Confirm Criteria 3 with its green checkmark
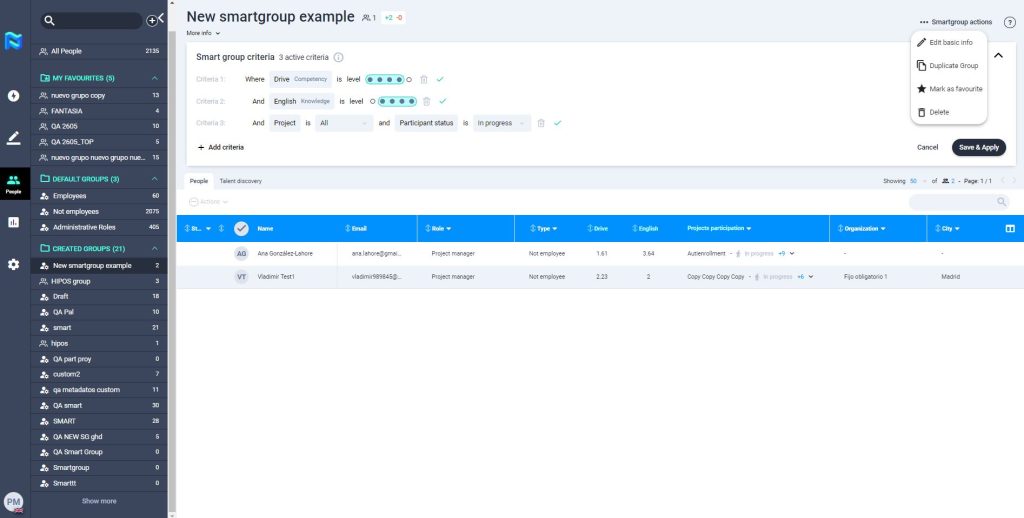 pyautogui.click(x=558, y=123)
